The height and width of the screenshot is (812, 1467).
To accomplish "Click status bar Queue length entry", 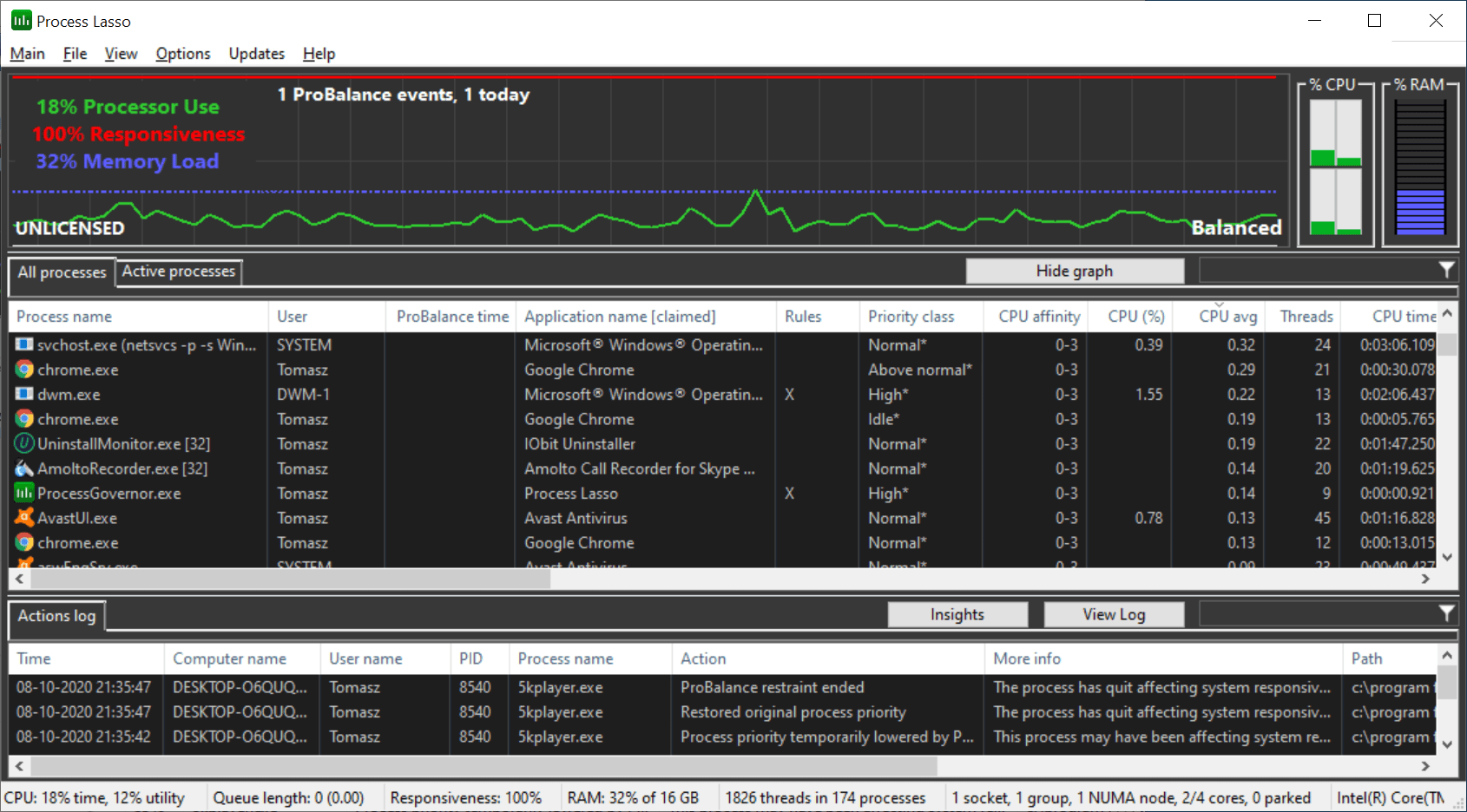I will pos(288,797).
